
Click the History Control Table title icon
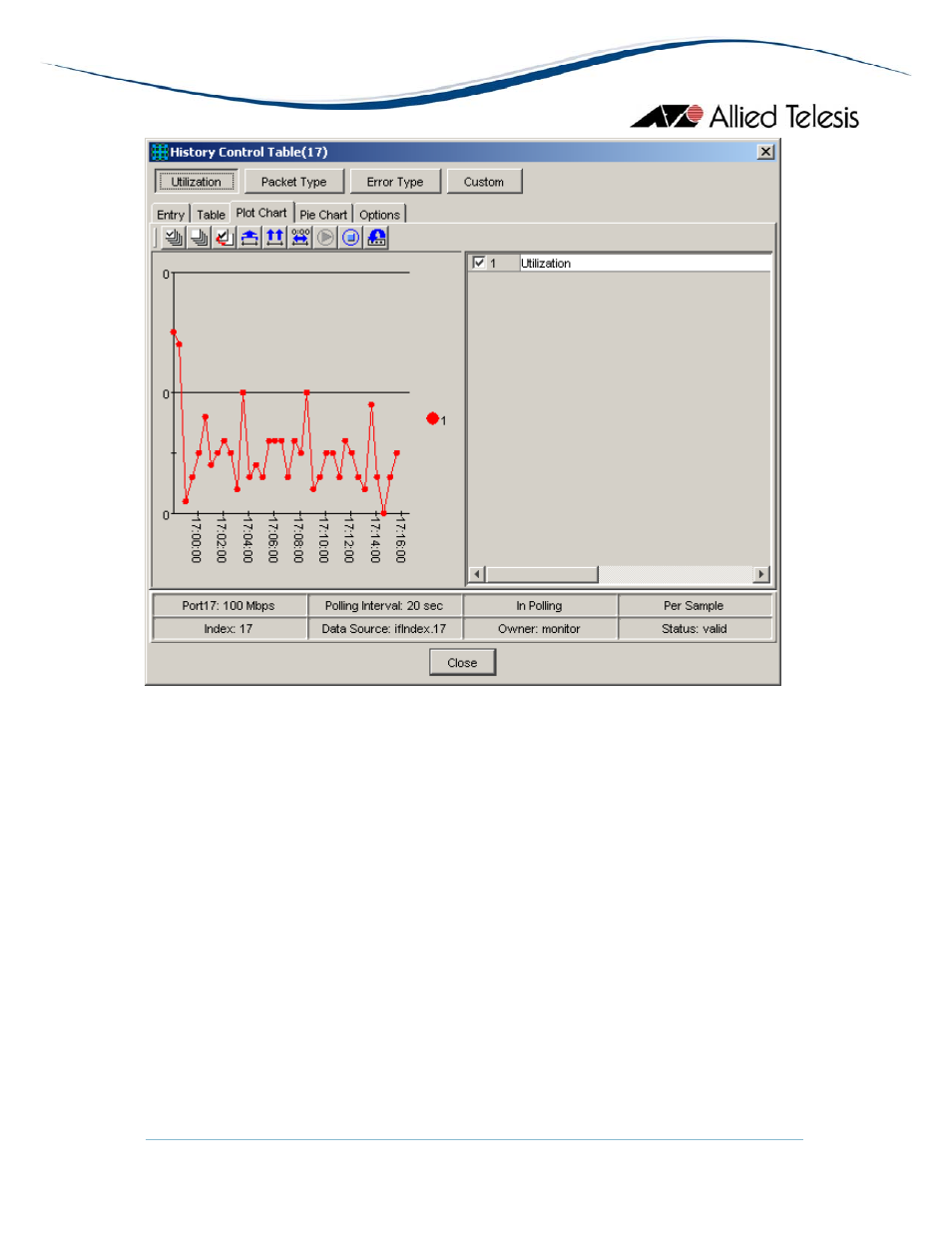(x=159, y=152)
